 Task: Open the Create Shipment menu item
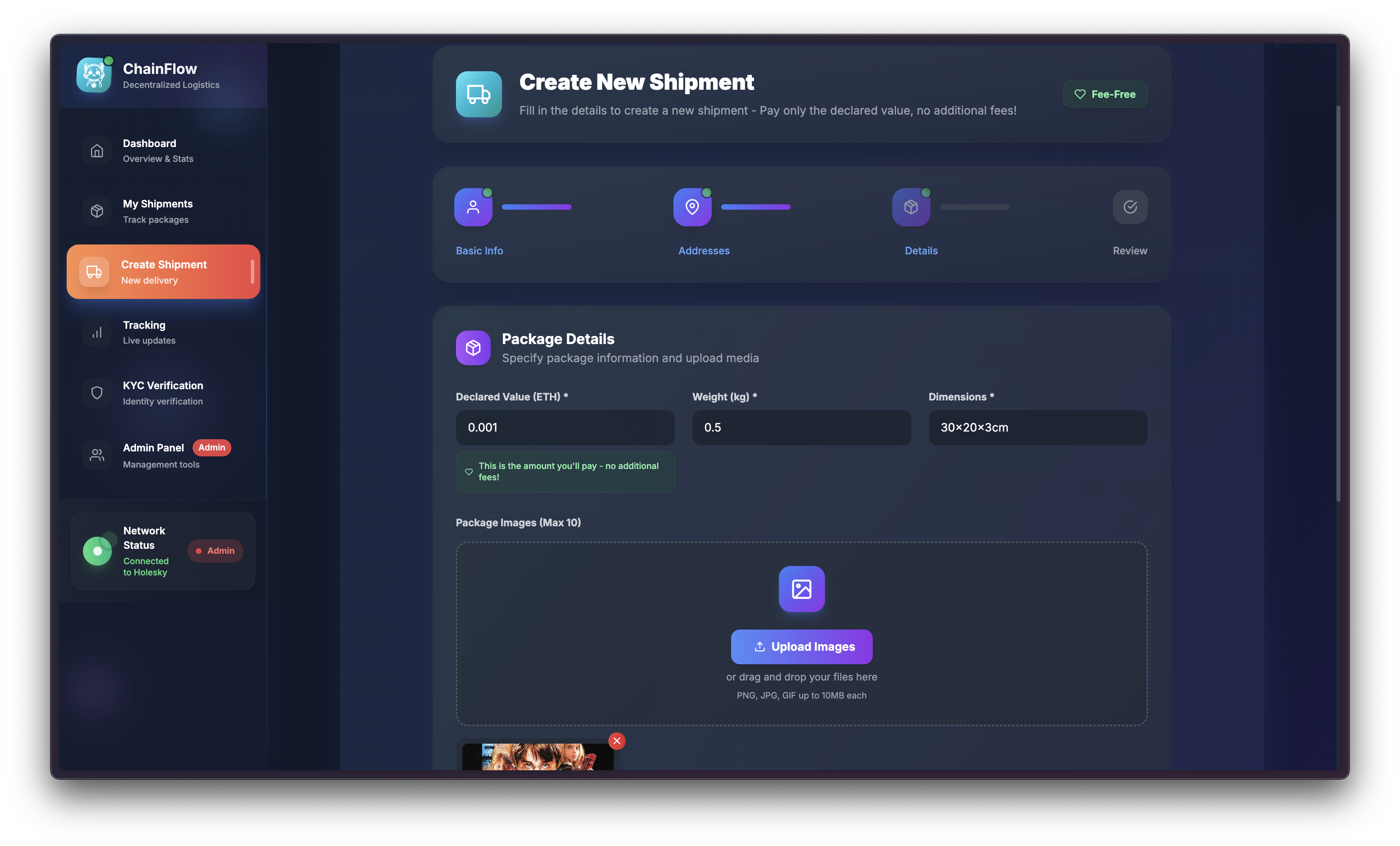pyautogui.click(x=163, y=271)
